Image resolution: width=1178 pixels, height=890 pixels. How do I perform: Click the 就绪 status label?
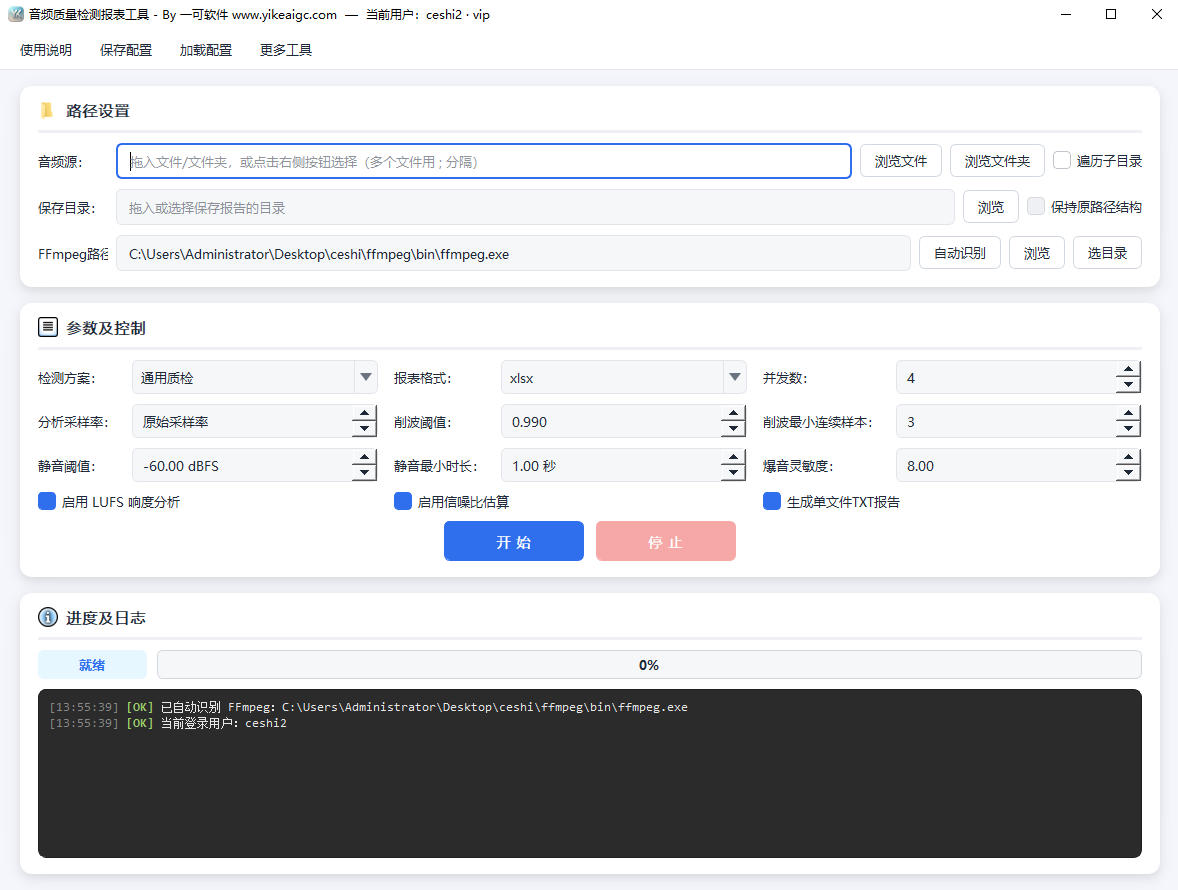pyautogui.click(x=92, y=665)
